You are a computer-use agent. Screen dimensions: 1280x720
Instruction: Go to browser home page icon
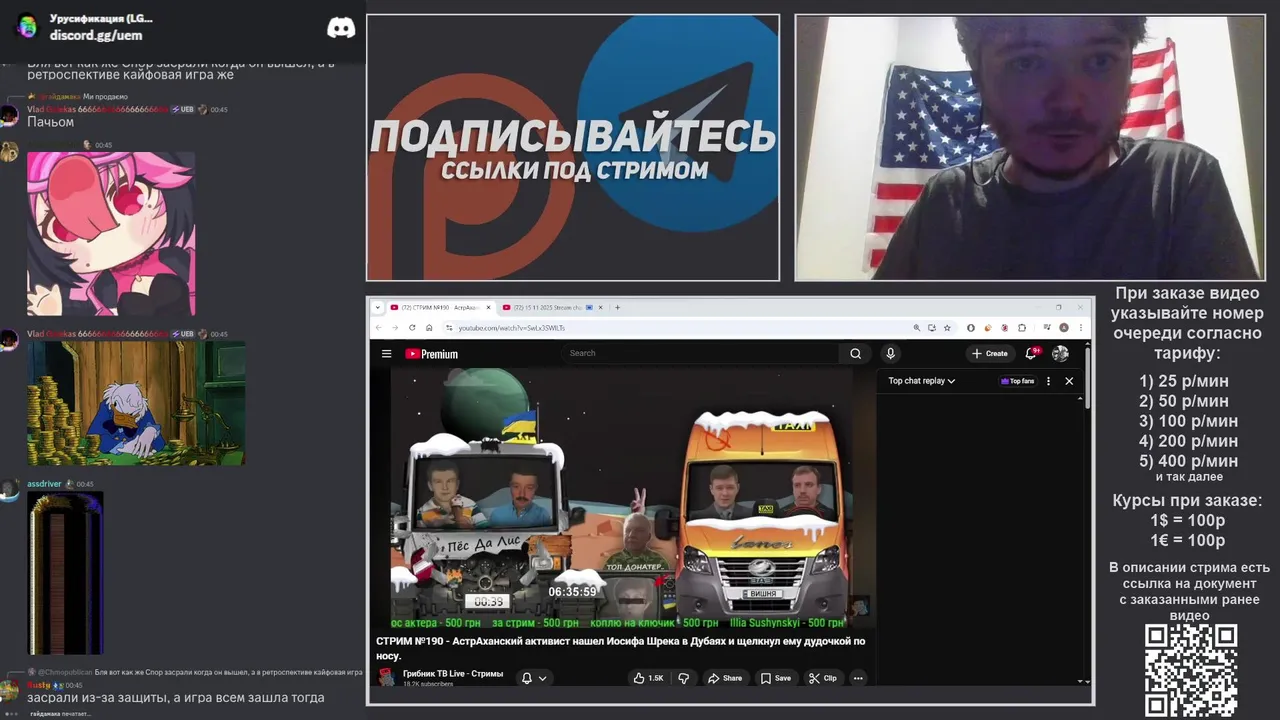(429, 327)
